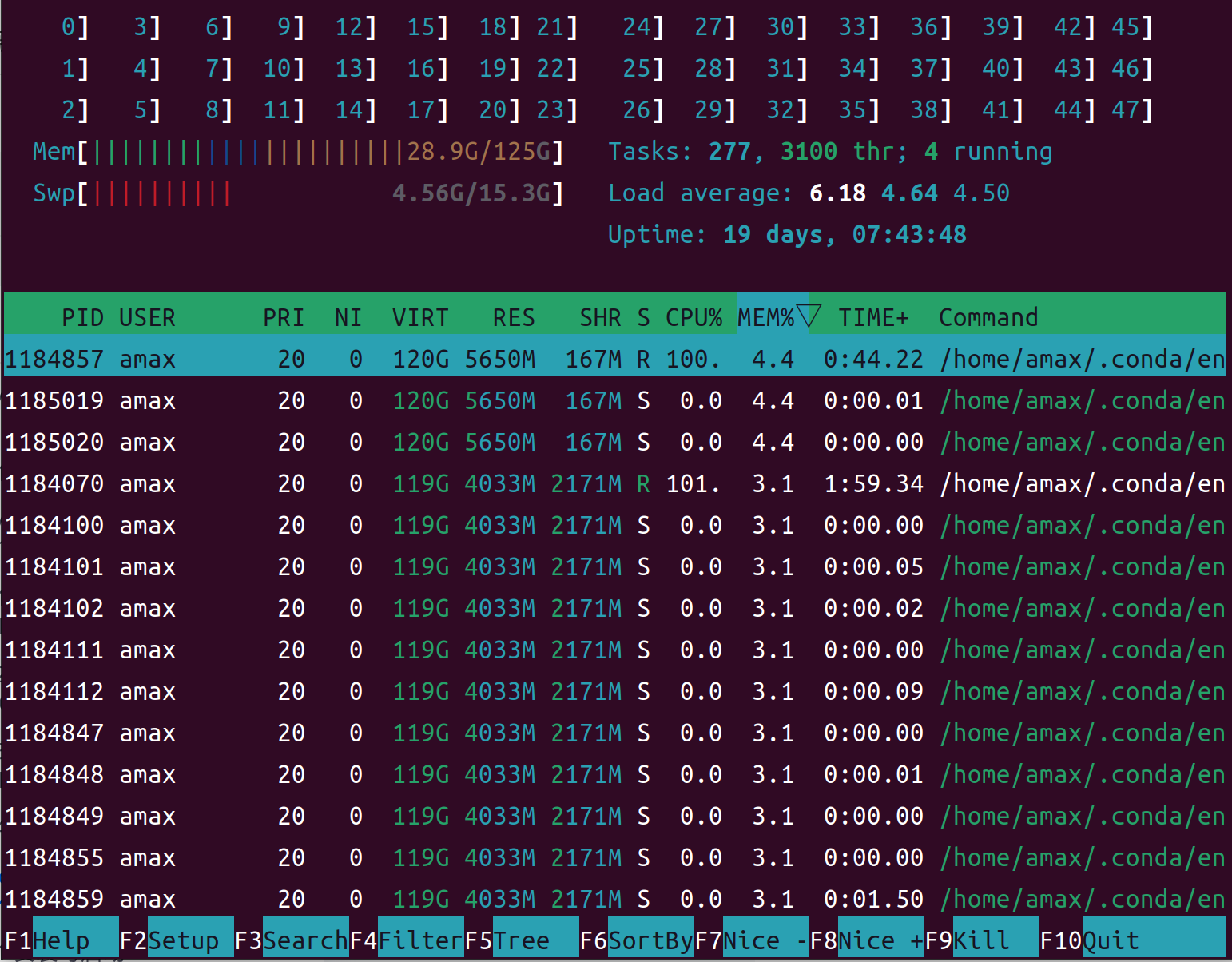Select process row PID 1185020
Image resolution: width=1232 pixels, height=962 pixels.
coord(615,442)
